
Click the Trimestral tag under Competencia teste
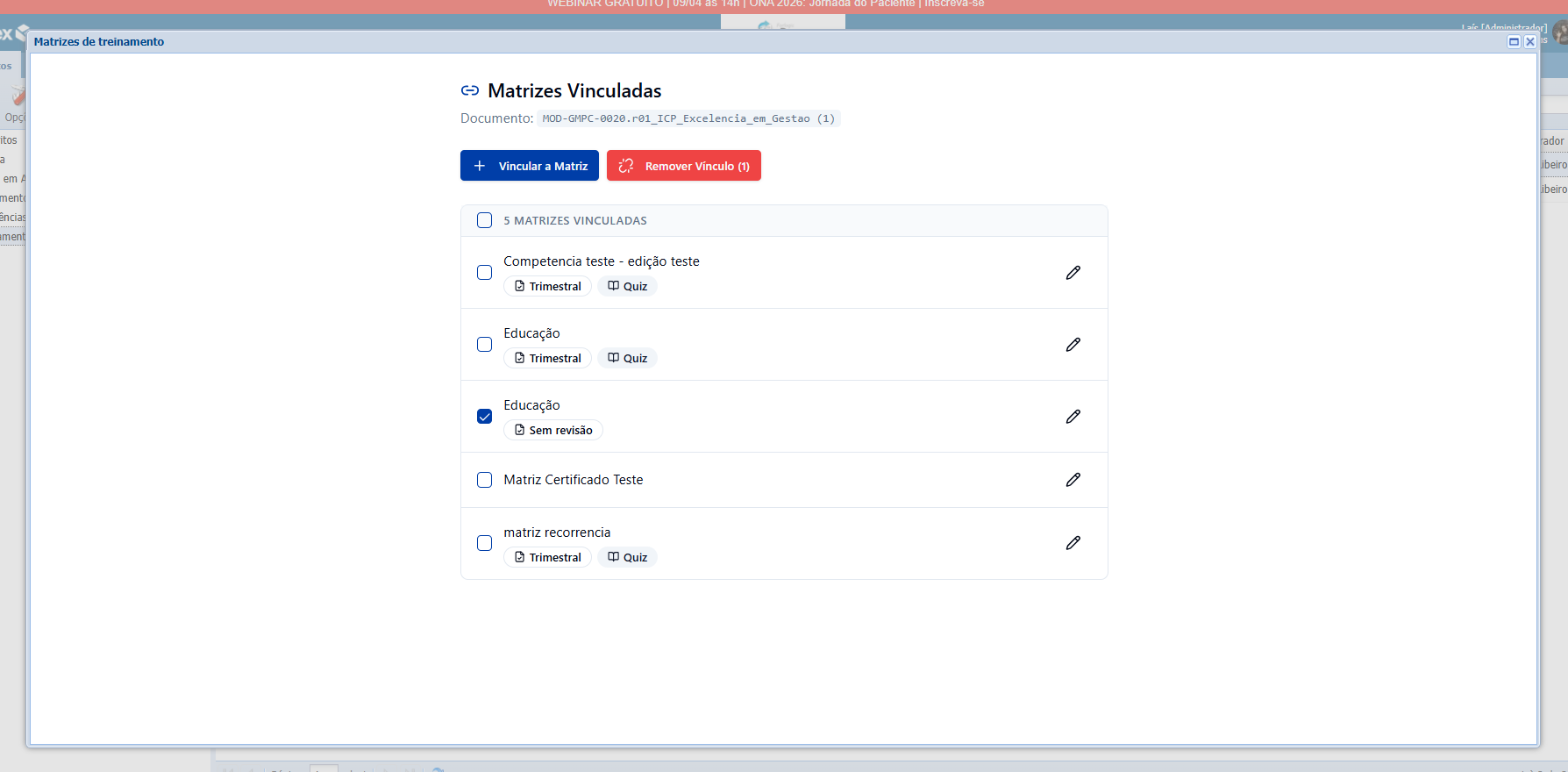click(x=547, y=287)
